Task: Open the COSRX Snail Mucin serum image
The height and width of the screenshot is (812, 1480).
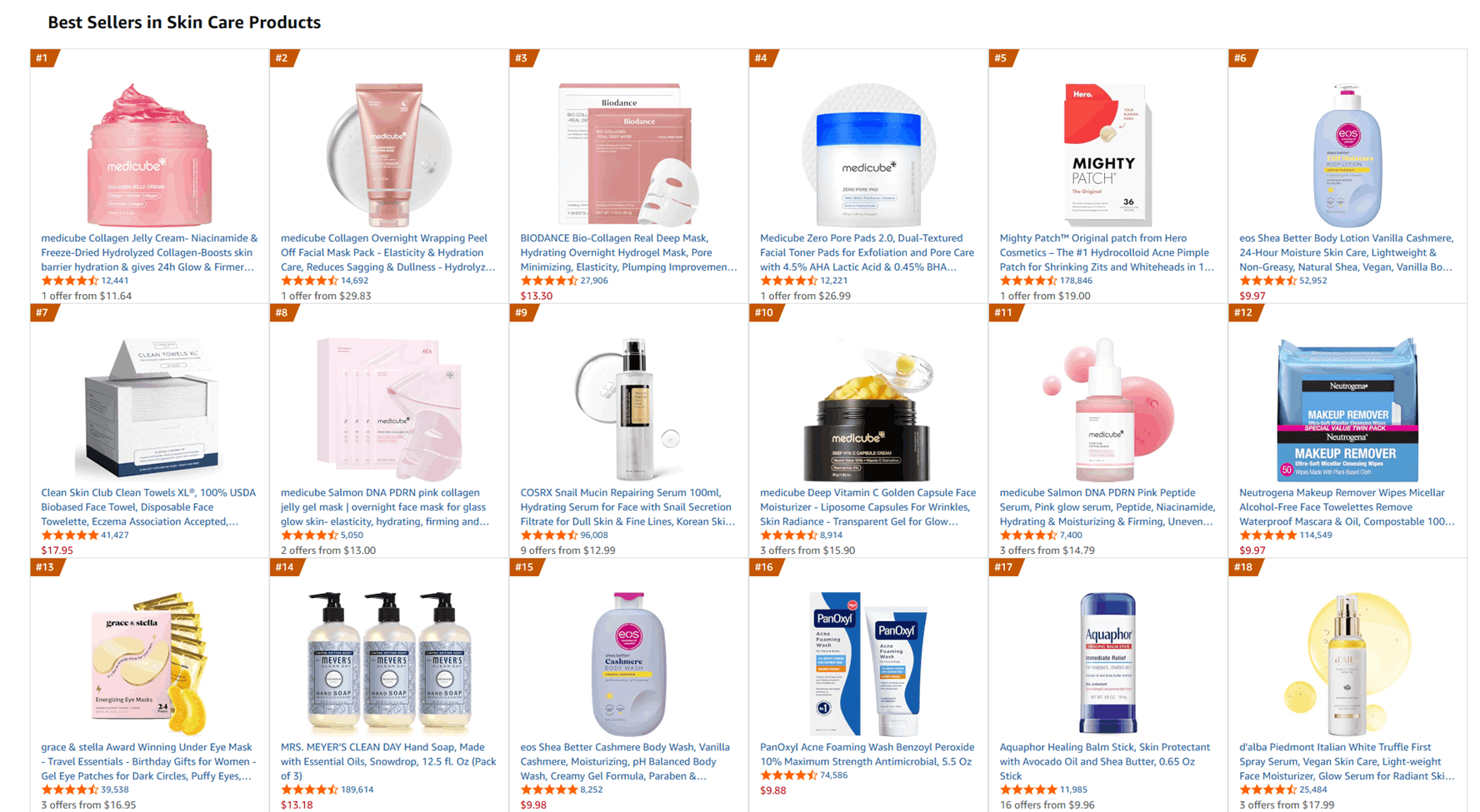Action: (x=628, y=410)
